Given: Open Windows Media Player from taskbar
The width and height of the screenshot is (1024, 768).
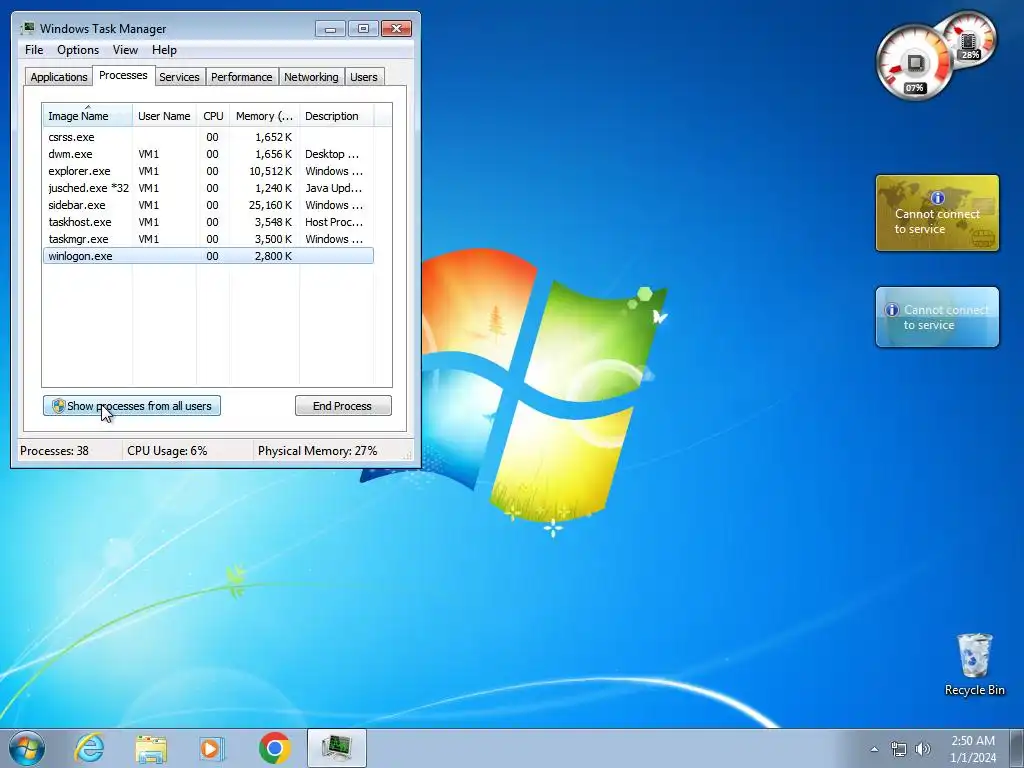Looking at the screenshot, I should point(212,748).
